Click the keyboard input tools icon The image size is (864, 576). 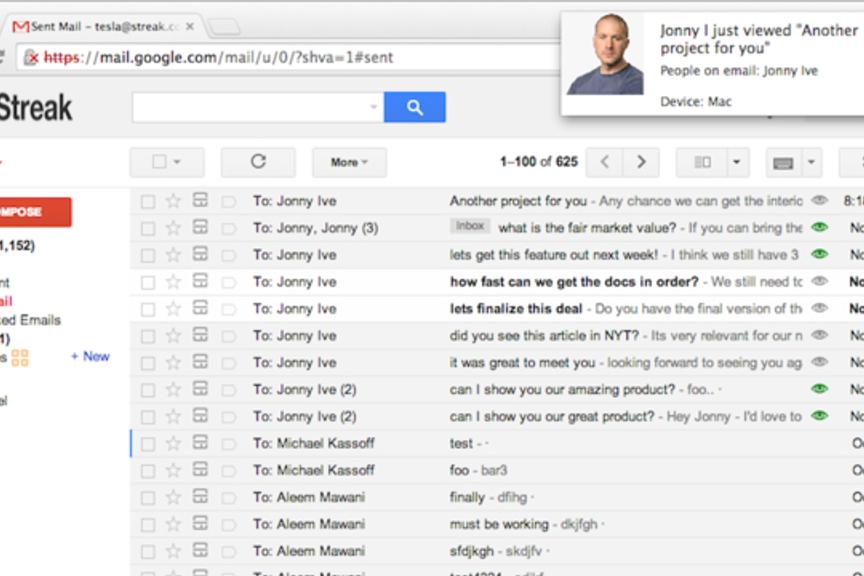[783, 163]
